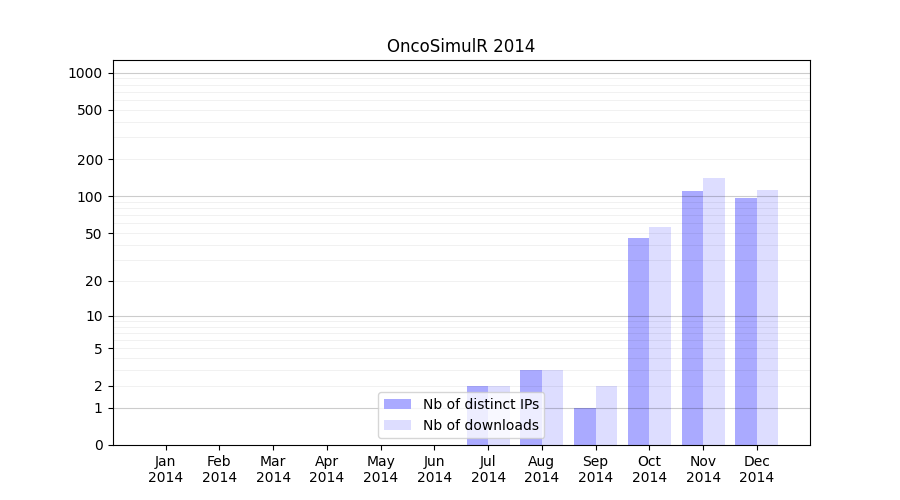Click the 200 y-axis tick label

(91, 160)
